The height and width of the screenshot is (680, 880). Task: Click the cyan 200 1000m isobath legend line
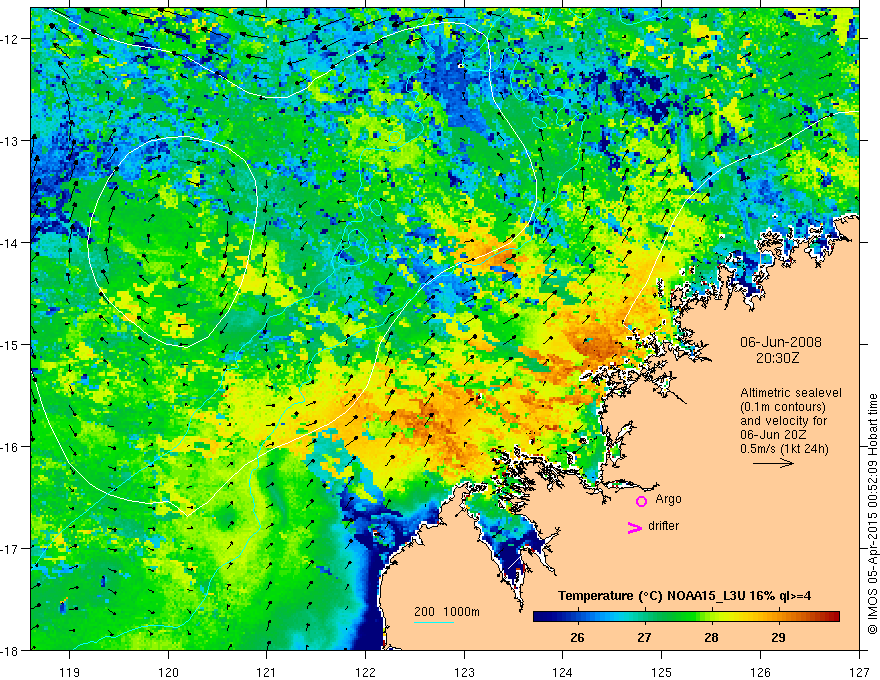point(434,622)
